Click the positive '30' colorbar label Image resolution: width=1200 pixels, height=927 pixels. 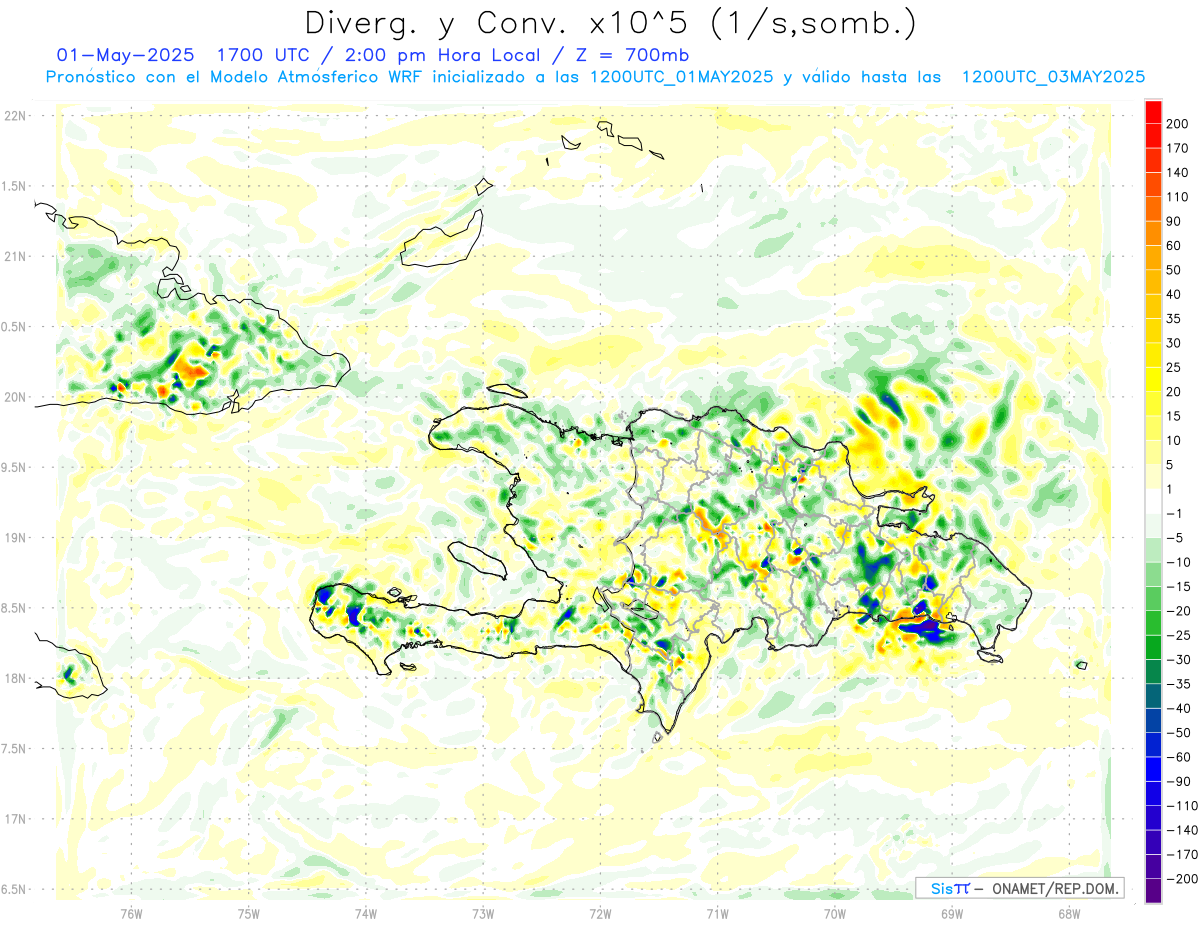(x=1174, y=343)
